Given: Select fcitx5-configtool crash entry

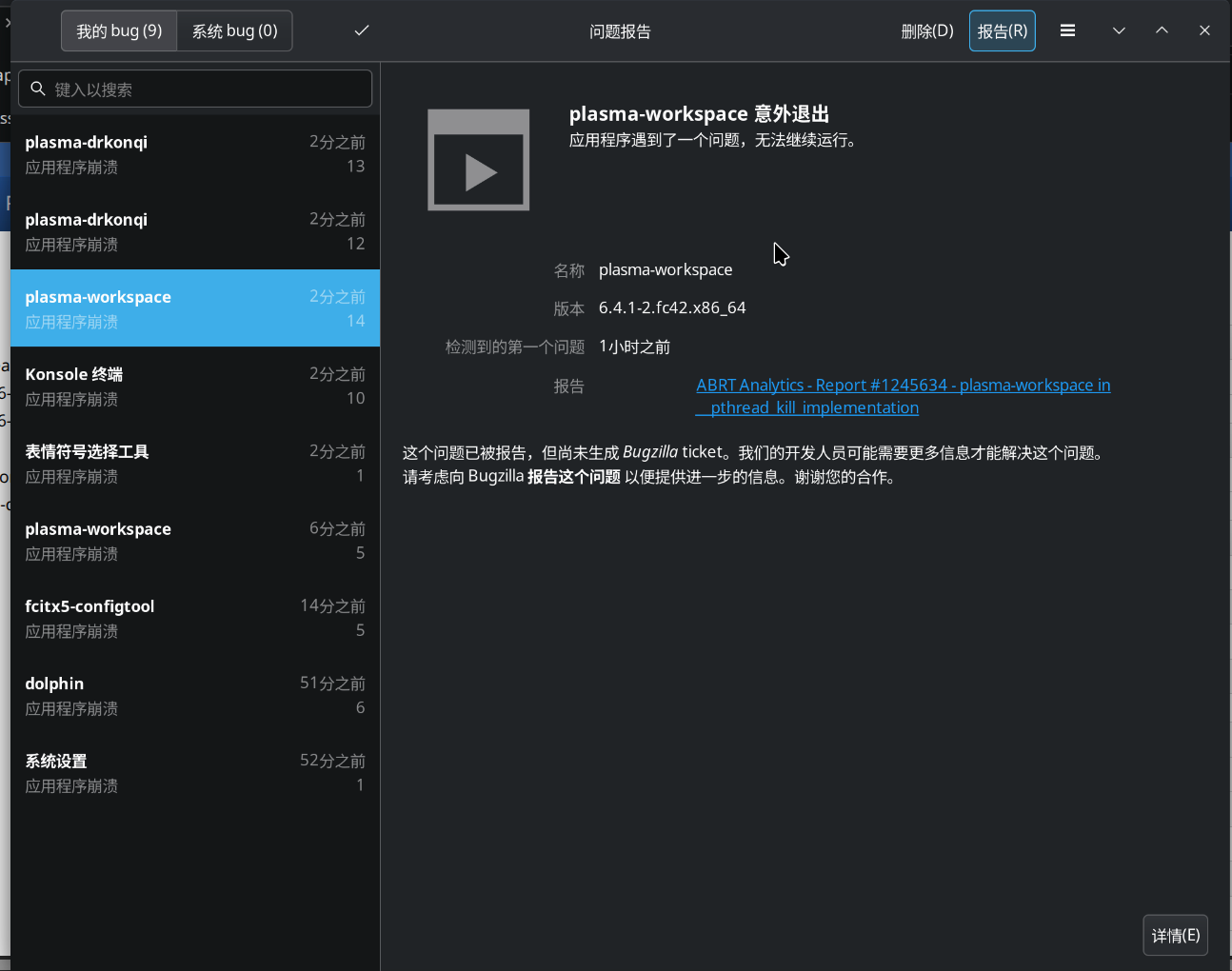Looking at the screenshot, I should click(195, 617).
